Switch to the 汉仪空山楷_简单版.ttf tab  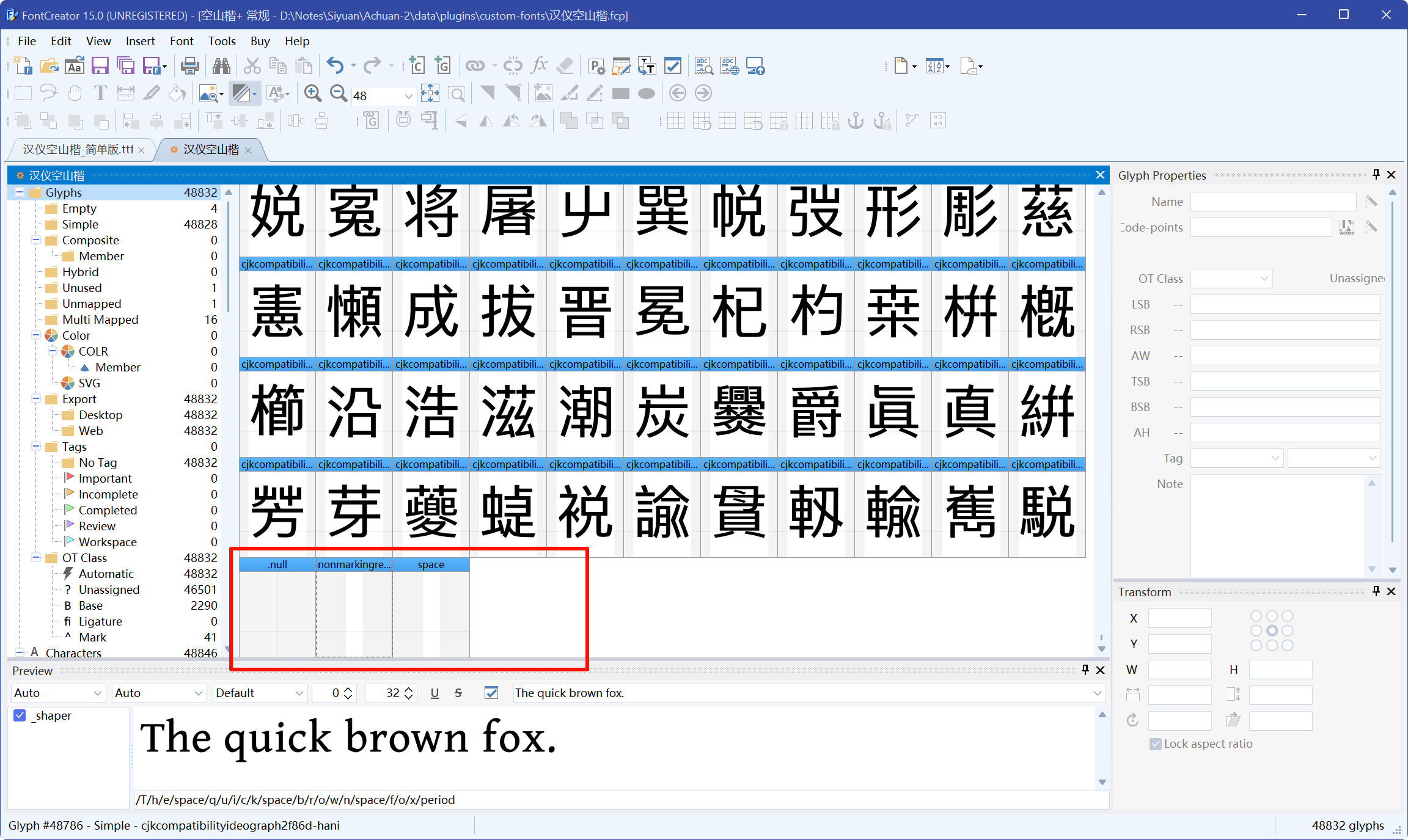point(78,150)
